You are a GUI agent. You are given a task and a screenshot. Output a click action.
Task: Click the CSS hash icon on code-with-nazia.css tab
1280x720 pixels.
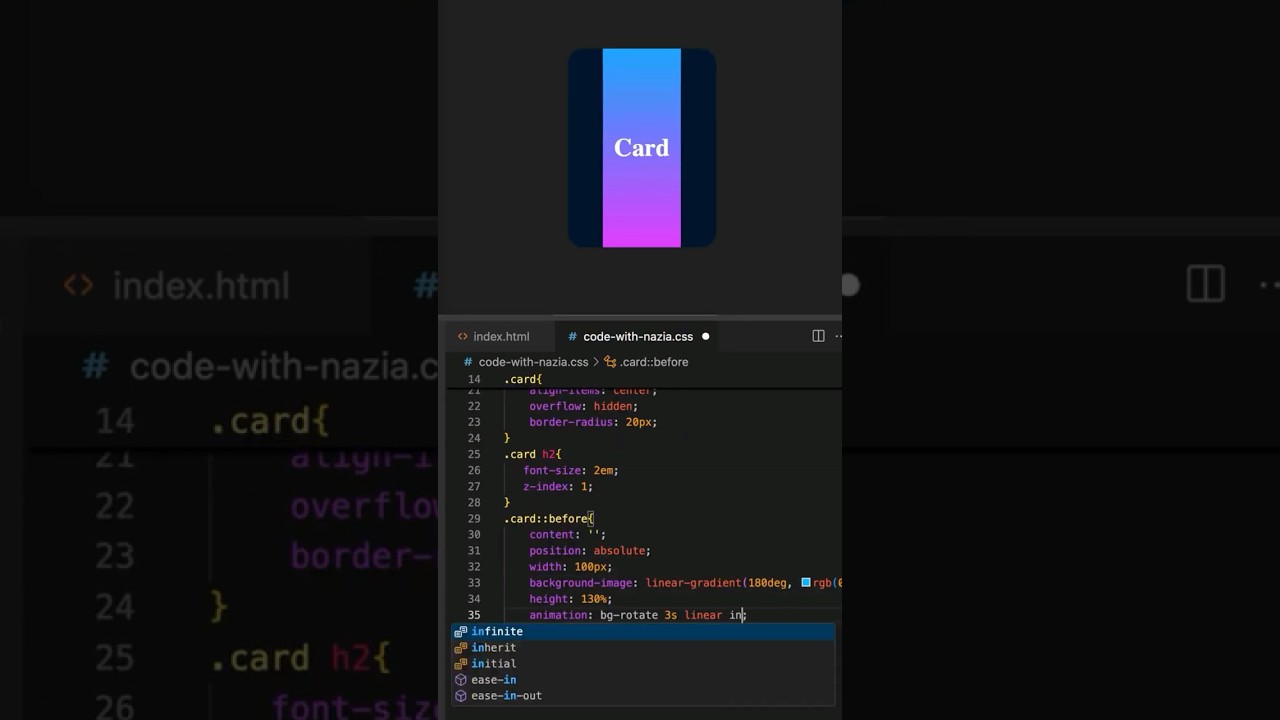[x=572, y=337]
